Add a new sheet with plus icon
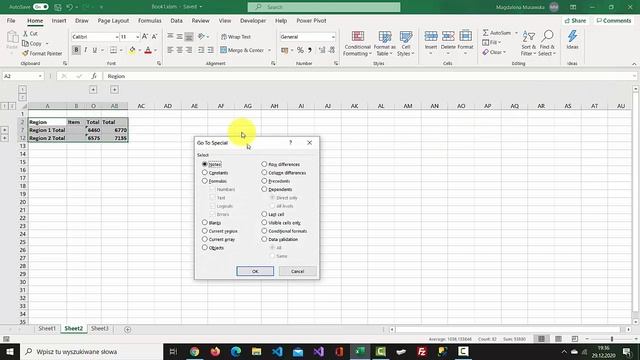The height and width of the screenshot is (360, 640). (127, 329)
